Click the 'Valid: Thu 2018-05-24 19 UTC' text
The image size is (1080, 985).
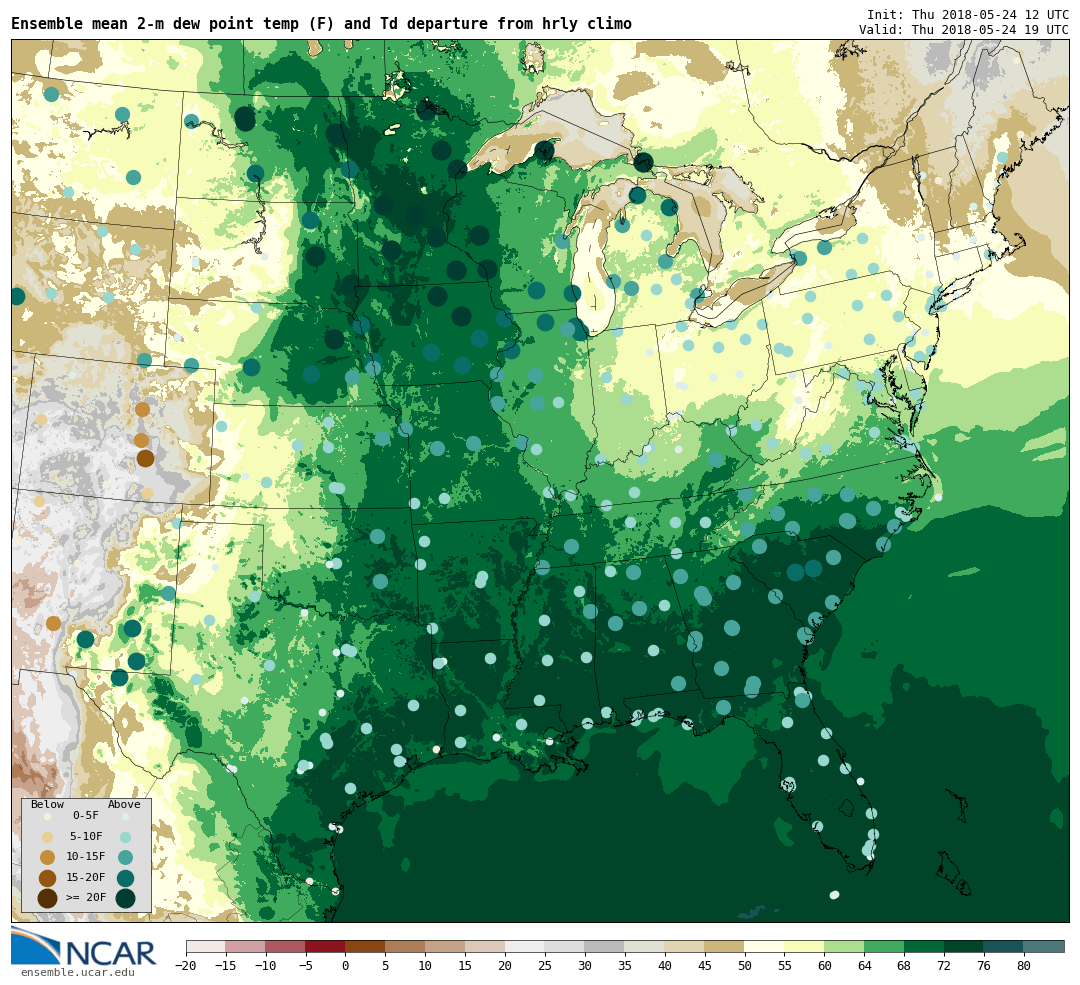(x=964, y=30)
